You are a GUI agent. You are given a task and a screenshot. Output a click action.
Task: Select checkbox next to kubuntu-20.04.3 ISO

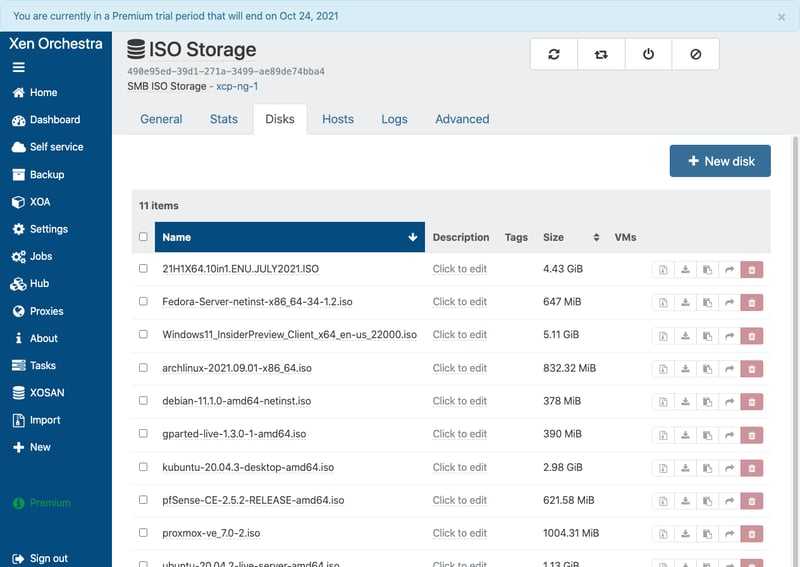(x=143, y=467)
